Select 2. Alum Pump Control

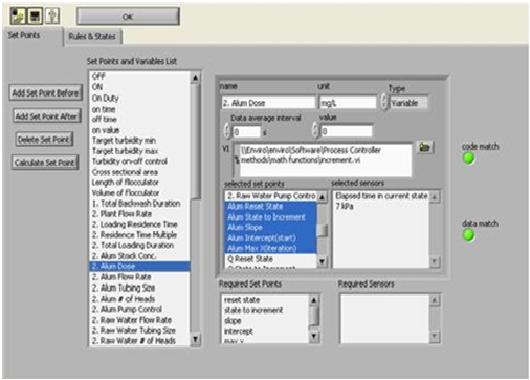coord(140,309)
